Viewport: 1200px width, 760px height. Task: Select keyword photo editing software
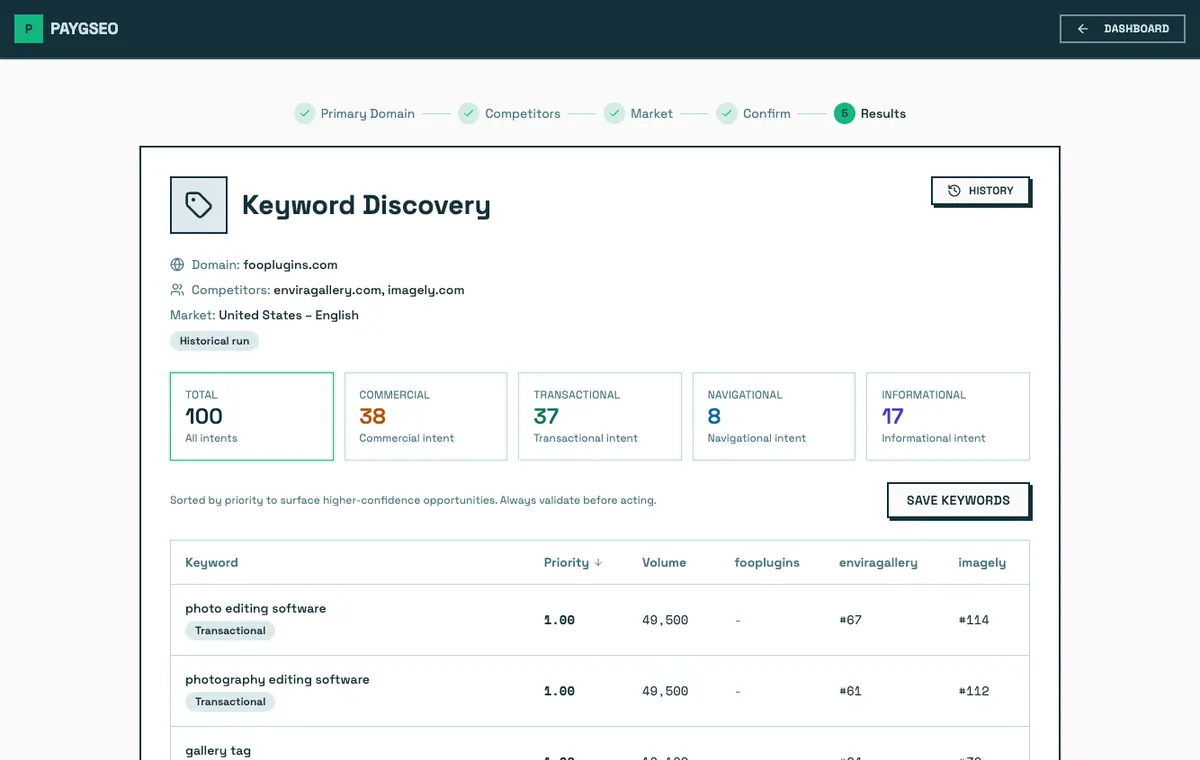pyautogui.click(x=256, y=608)
